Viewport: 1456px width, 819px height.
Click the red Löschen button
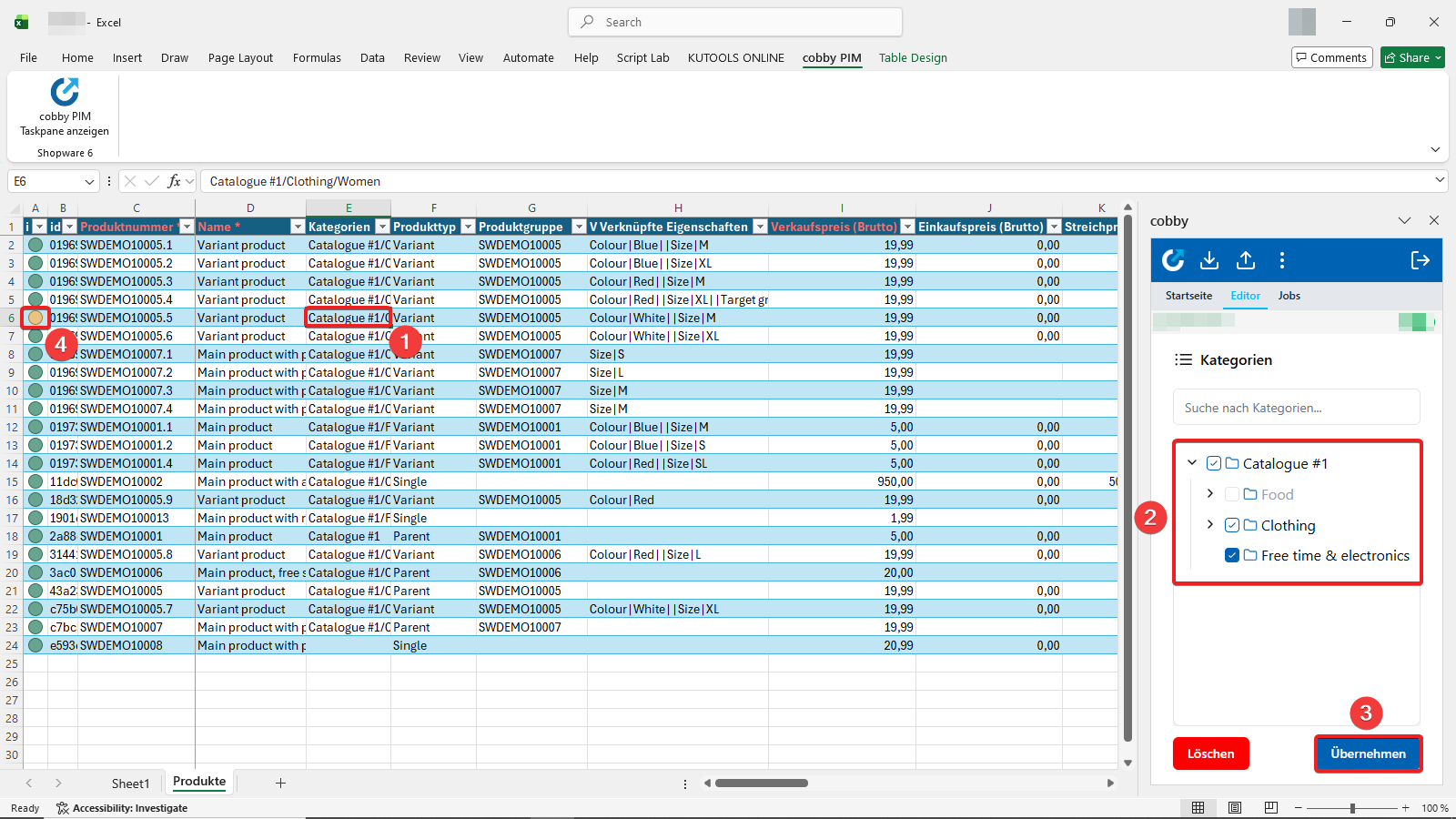[1210, 753]
